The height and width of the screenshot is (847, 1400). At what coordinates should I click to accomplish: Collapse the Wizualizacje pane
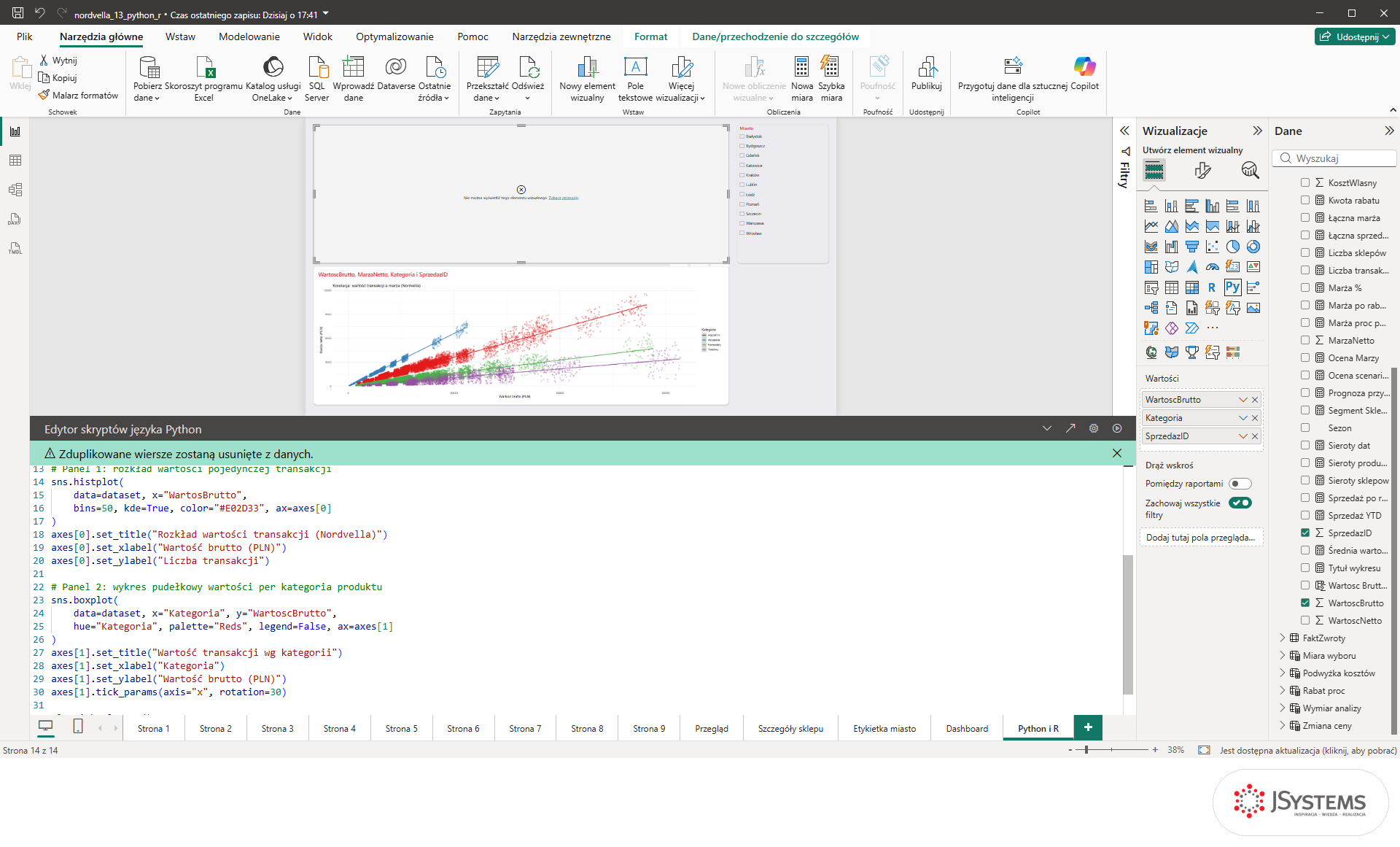(x=1257, y=131)
